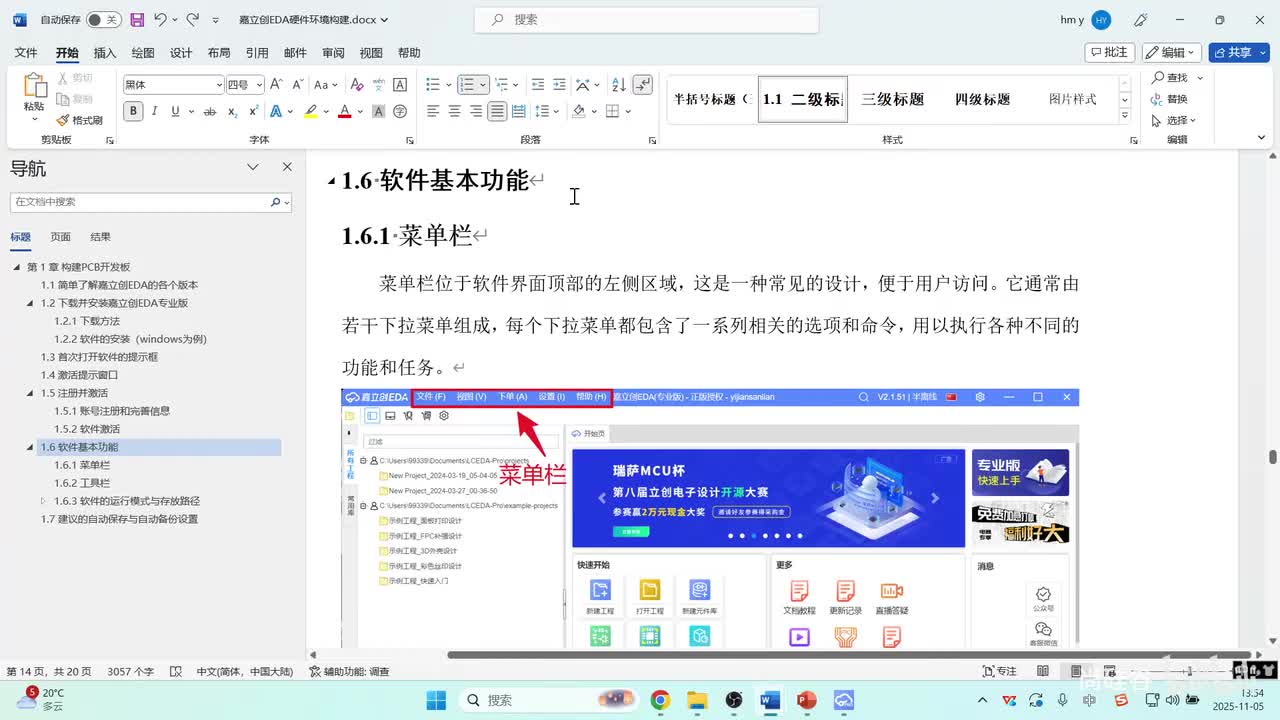Shrink the font size
The width and height of the screenshot is (1280, 720).
pos(297,85)
